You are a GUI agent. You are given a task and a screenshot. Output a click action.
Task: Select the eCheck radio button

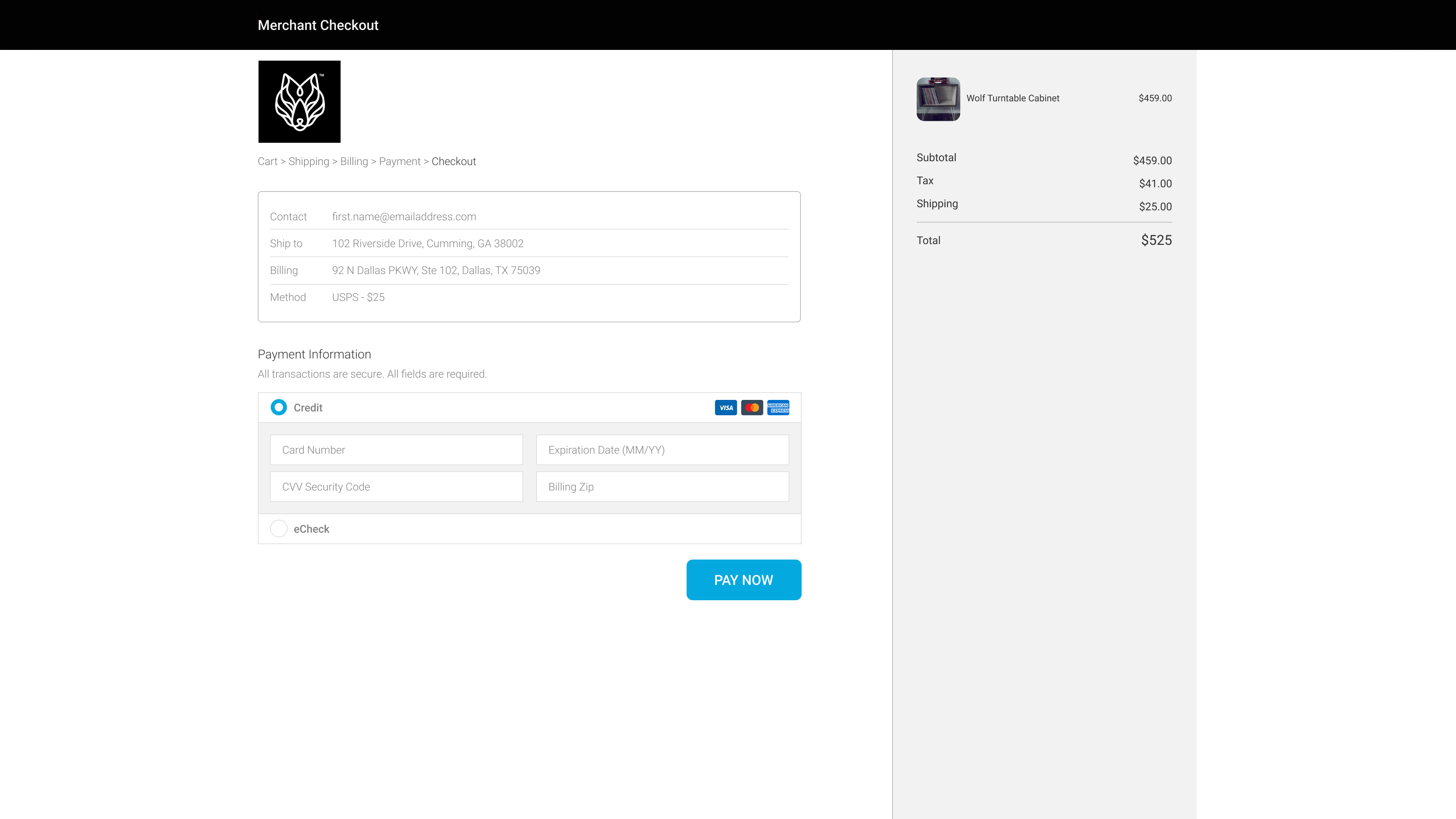278,528
